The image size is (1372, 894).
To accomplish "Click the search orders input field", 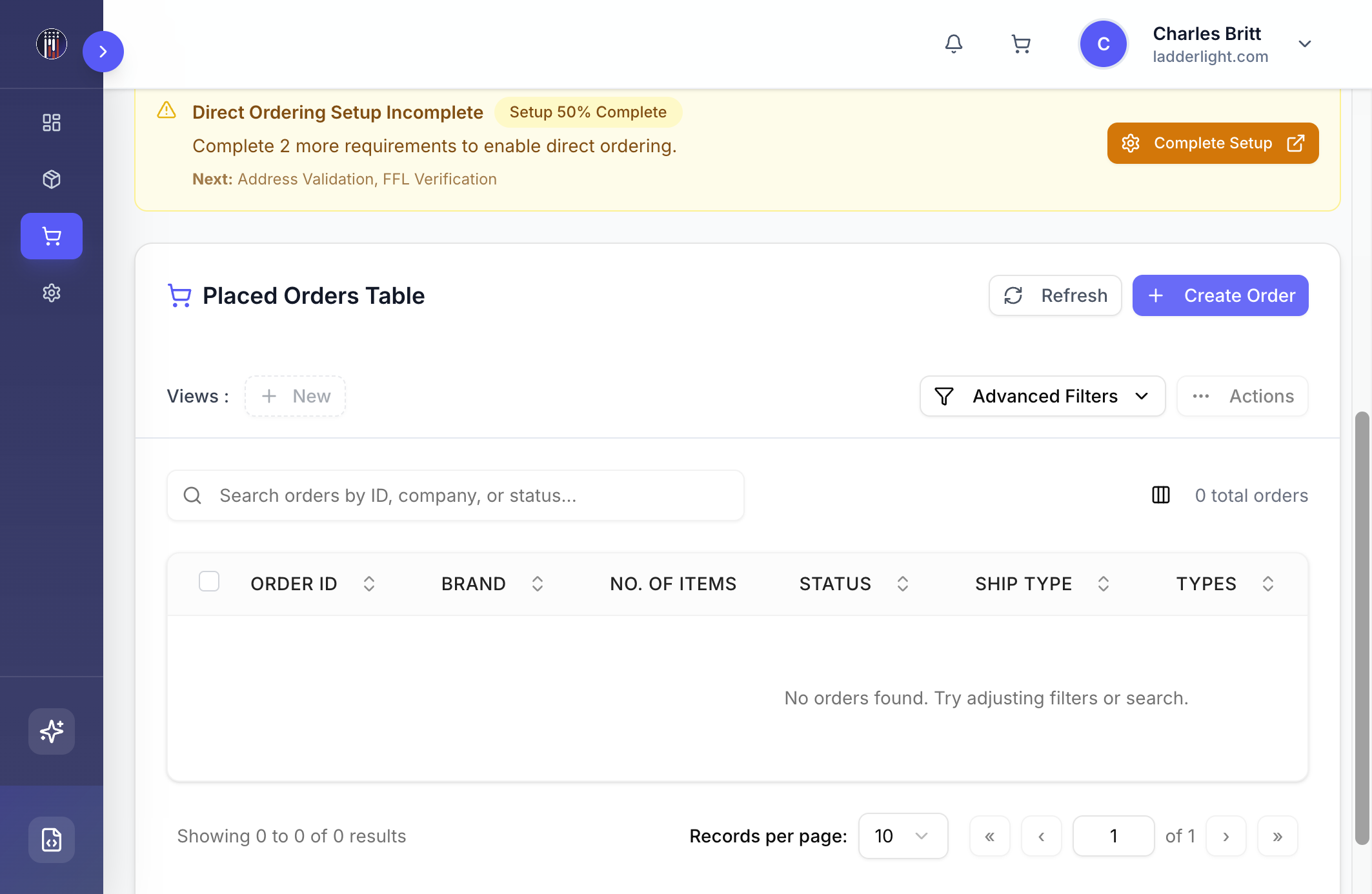I will click(456, 495).
